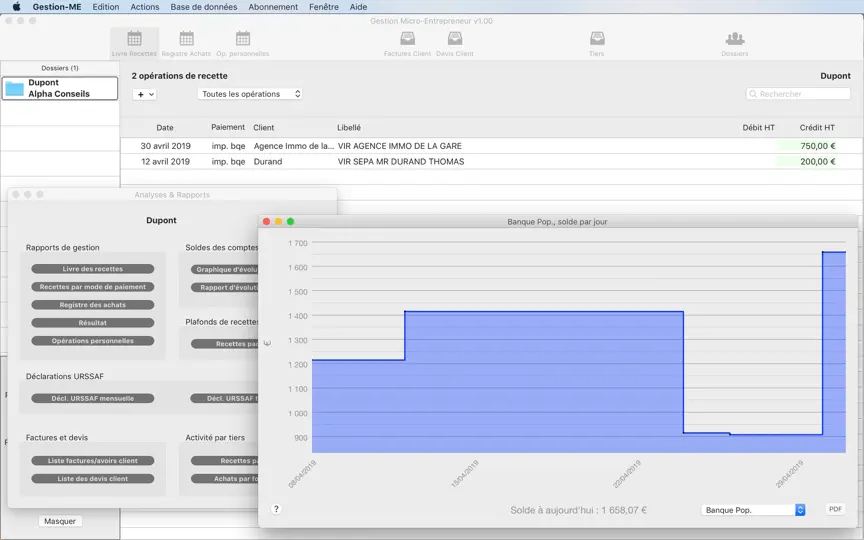The image size is (864, 540).
Task: Select the Dupont Alpha Conseils dossier
Action: point(60,88)
